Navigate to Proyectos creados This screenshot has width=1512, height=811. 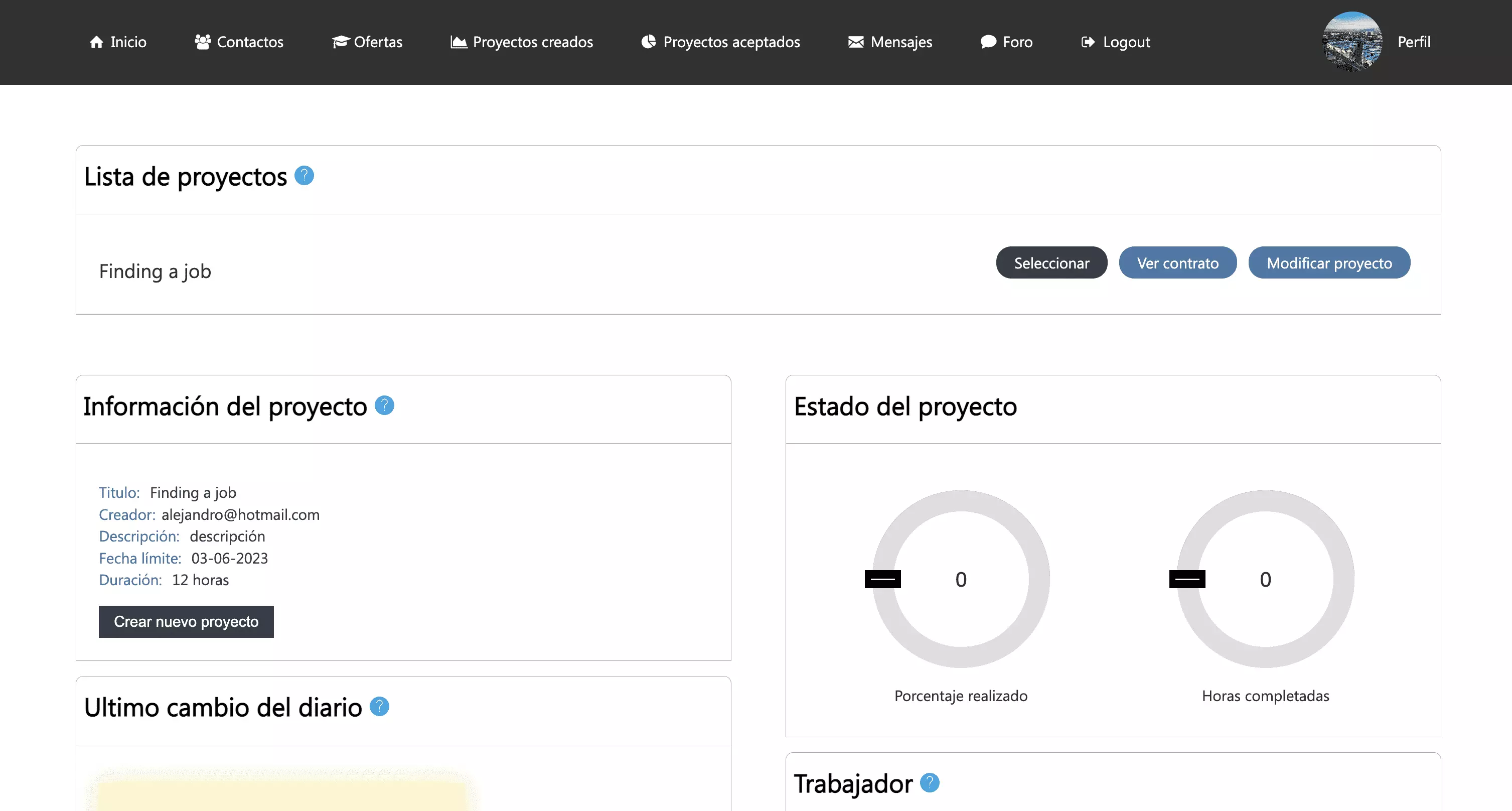[x=522, y=42]
